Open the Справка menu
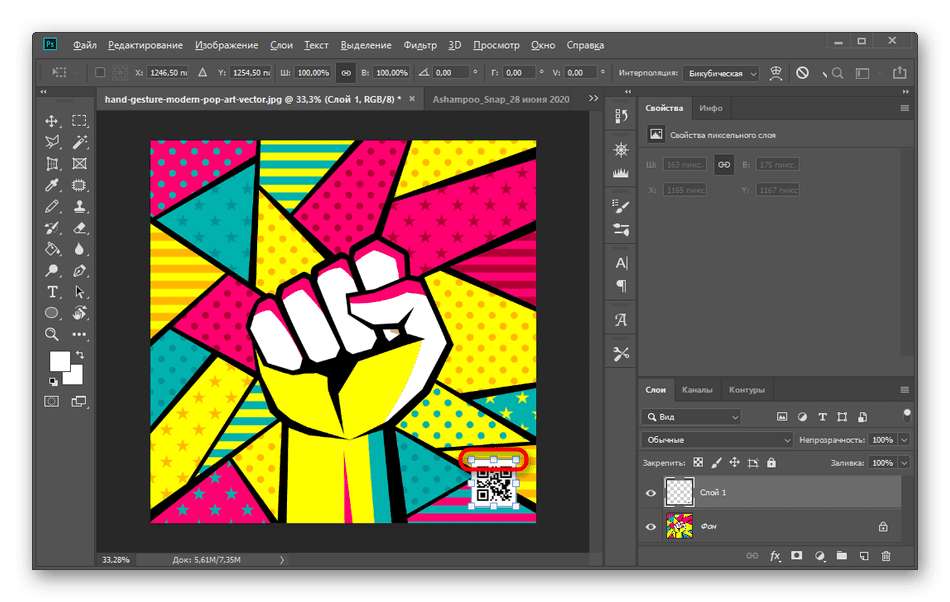 [x=585, y=45]
